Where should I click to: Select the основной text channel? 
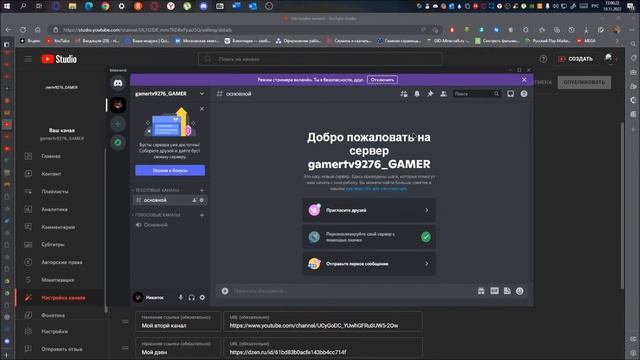[x=170, y=200]
